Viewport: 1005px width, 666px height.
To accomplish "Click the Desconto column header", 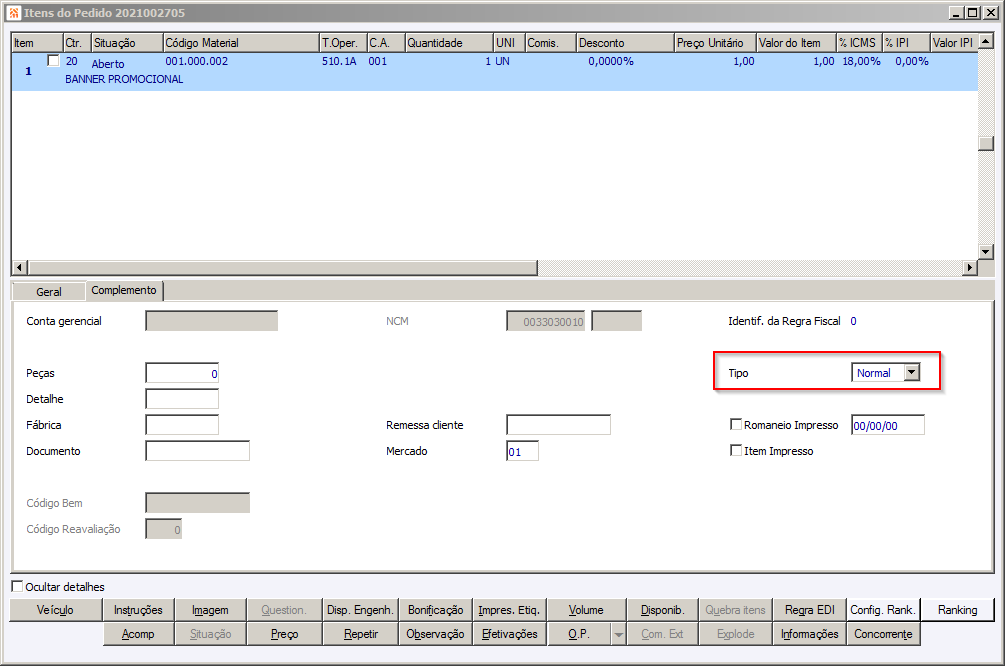I will click(x=625, y=42).
